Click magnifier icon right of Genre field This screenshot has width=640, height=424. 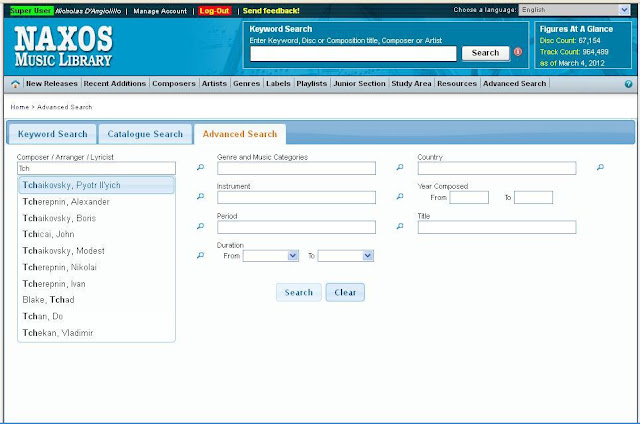[400, 167]
